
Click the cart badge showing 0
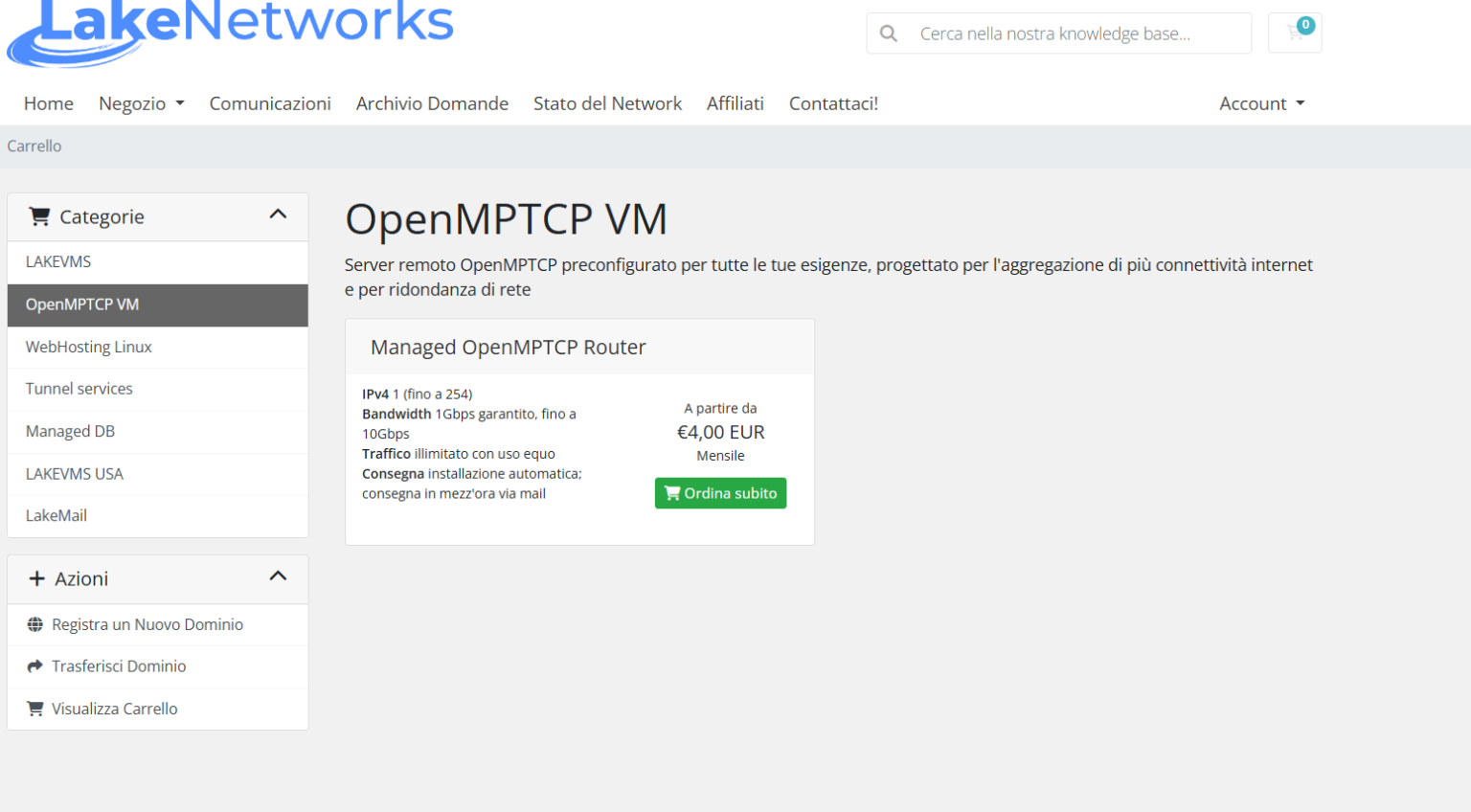pos(1305,25)
